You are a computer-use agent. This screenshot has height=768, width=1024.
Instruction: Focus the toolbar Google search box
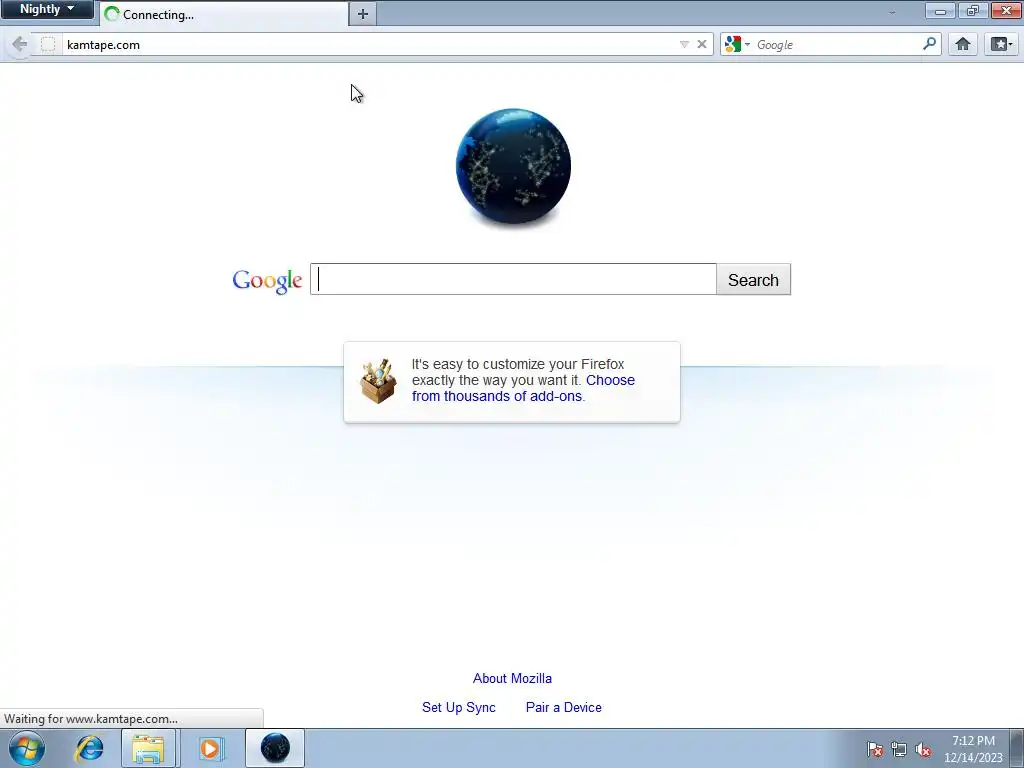click(x=837, y=44)
